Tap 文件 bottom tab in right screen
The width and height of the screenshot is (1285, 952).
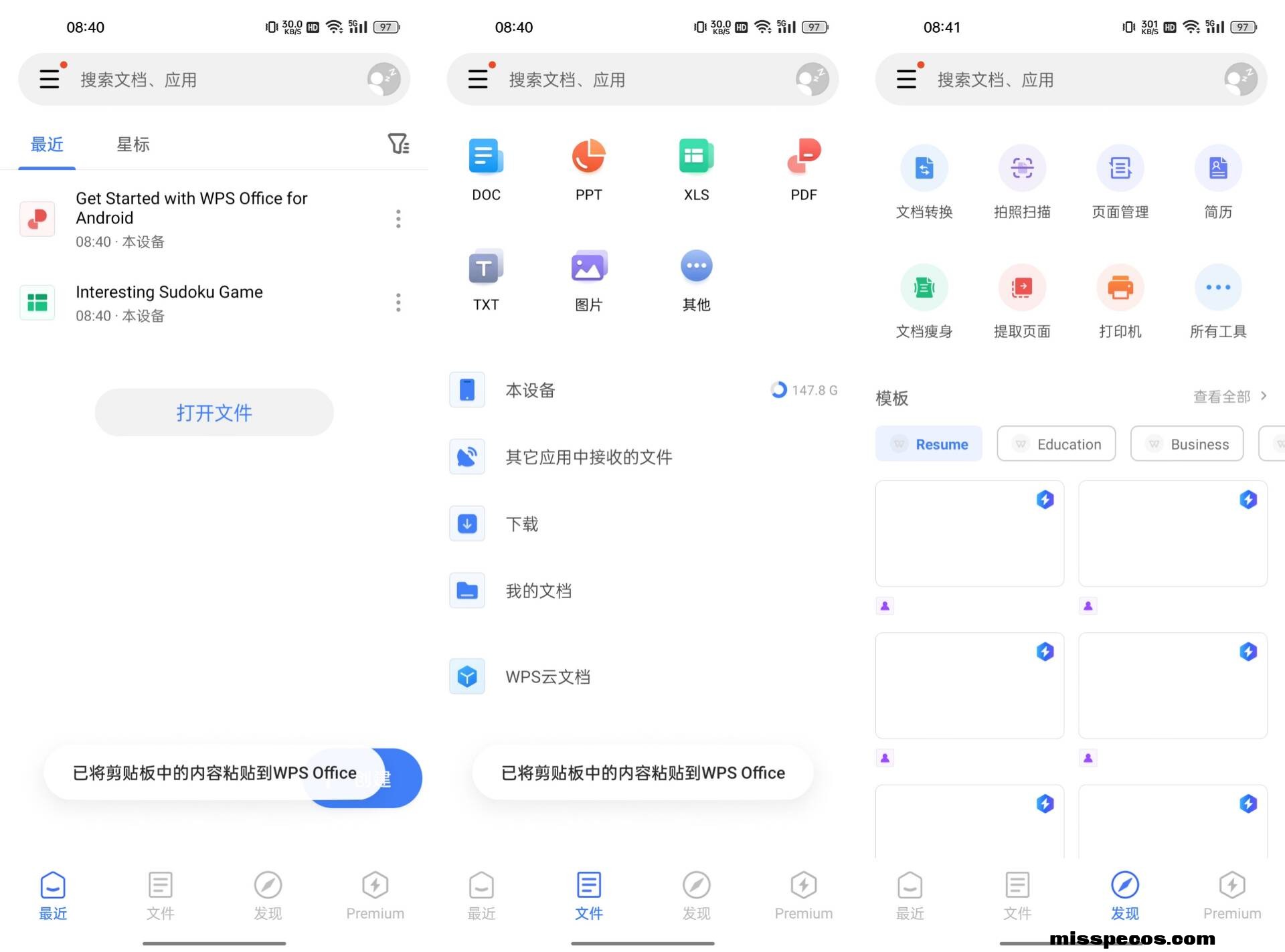[x=1017, y=895]
